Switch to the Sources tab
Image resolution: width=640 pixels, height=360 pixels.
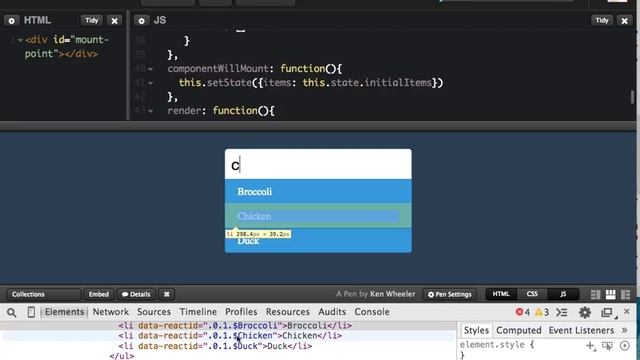[x=154, y=312]
